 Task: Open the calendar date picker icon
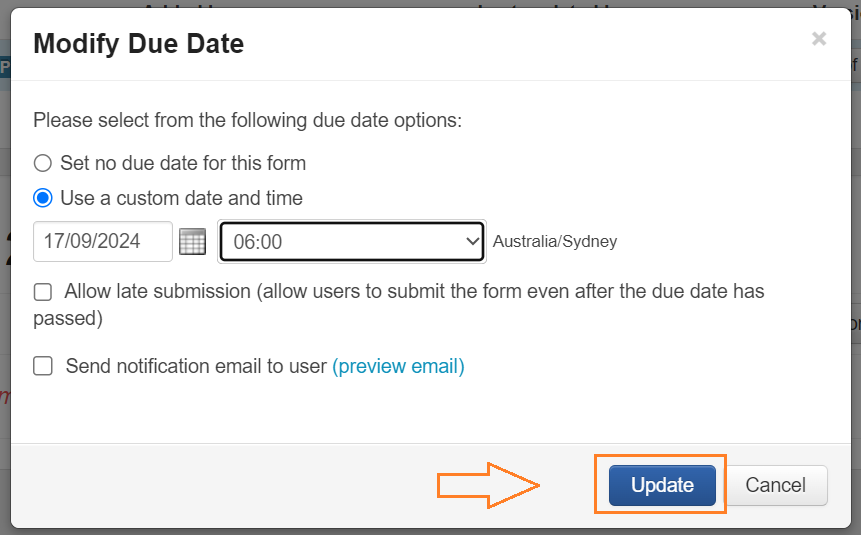pyautogui.click(x=192, y=242)
